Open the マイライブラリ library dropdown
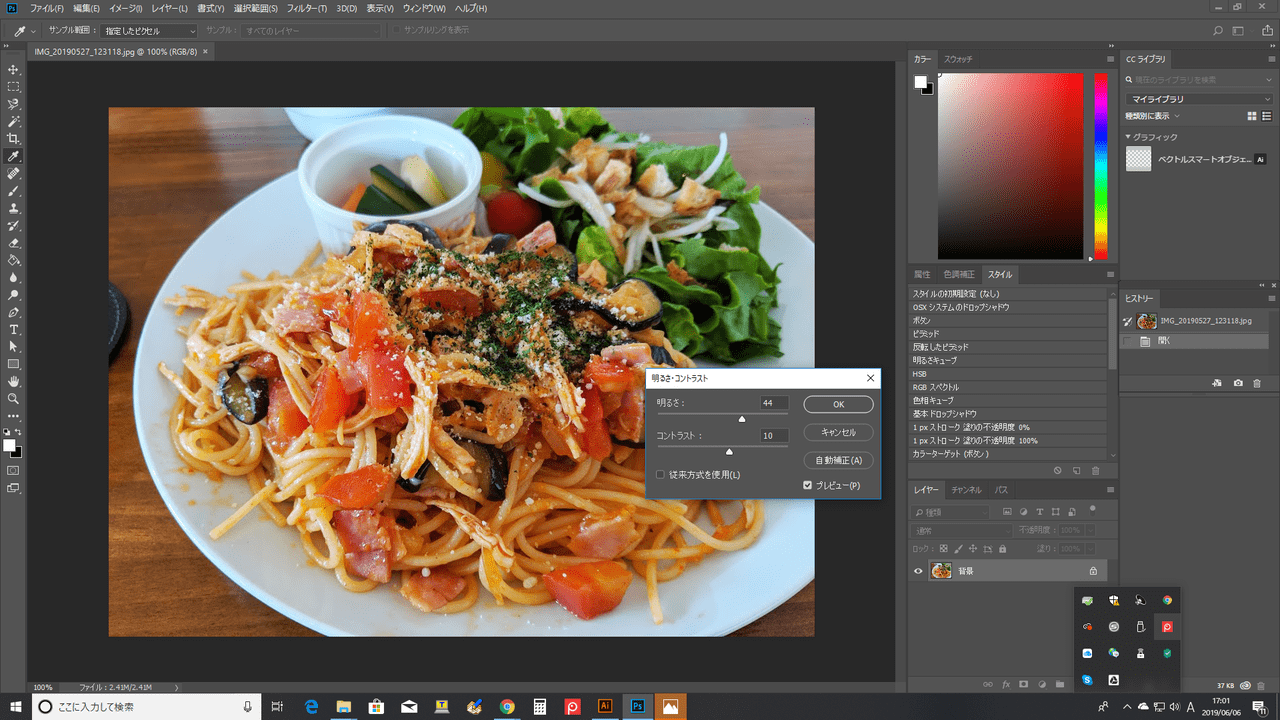The width and height of the screenshot is (1280, 720). tap(1199, 99)
